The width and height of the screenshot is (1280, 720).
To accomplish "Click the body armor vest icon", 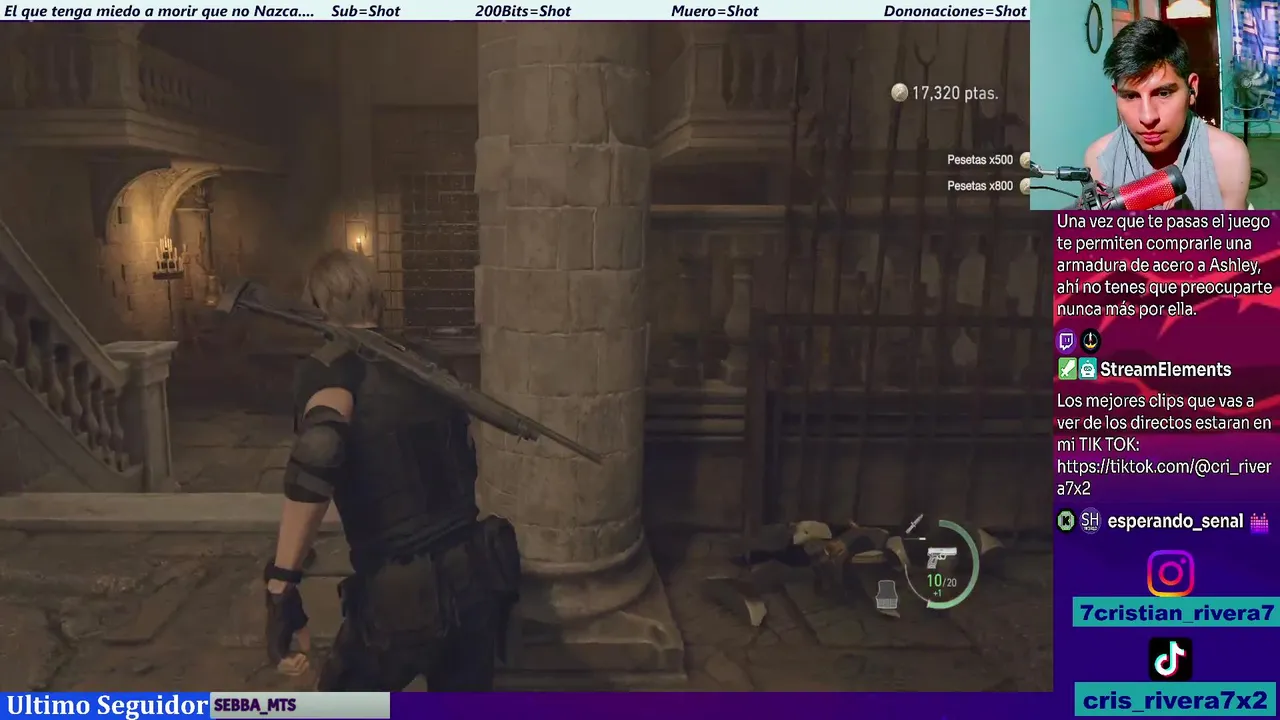I will (886, 595).
